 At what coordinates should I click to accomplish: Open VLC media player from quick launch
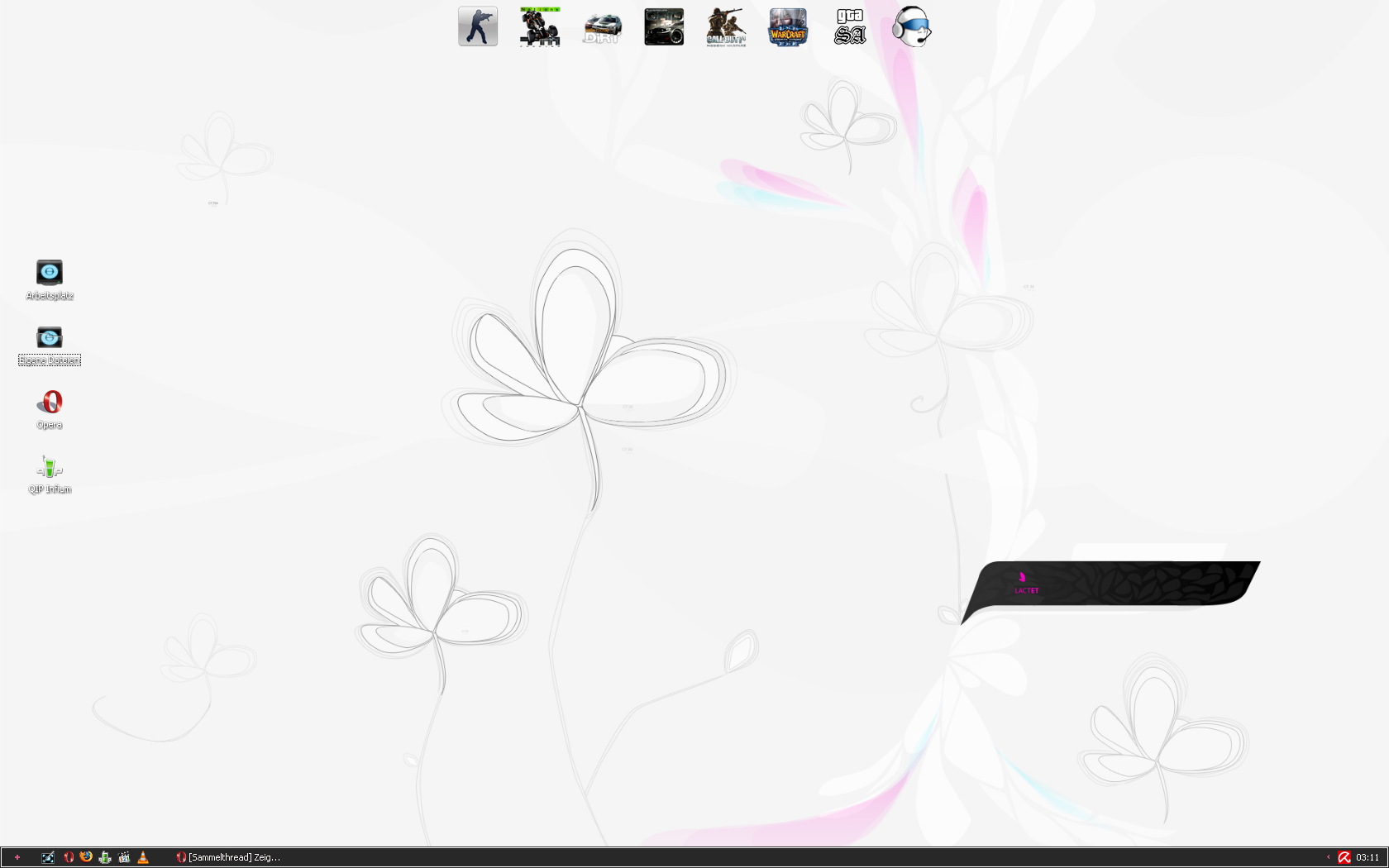(143, 857)
